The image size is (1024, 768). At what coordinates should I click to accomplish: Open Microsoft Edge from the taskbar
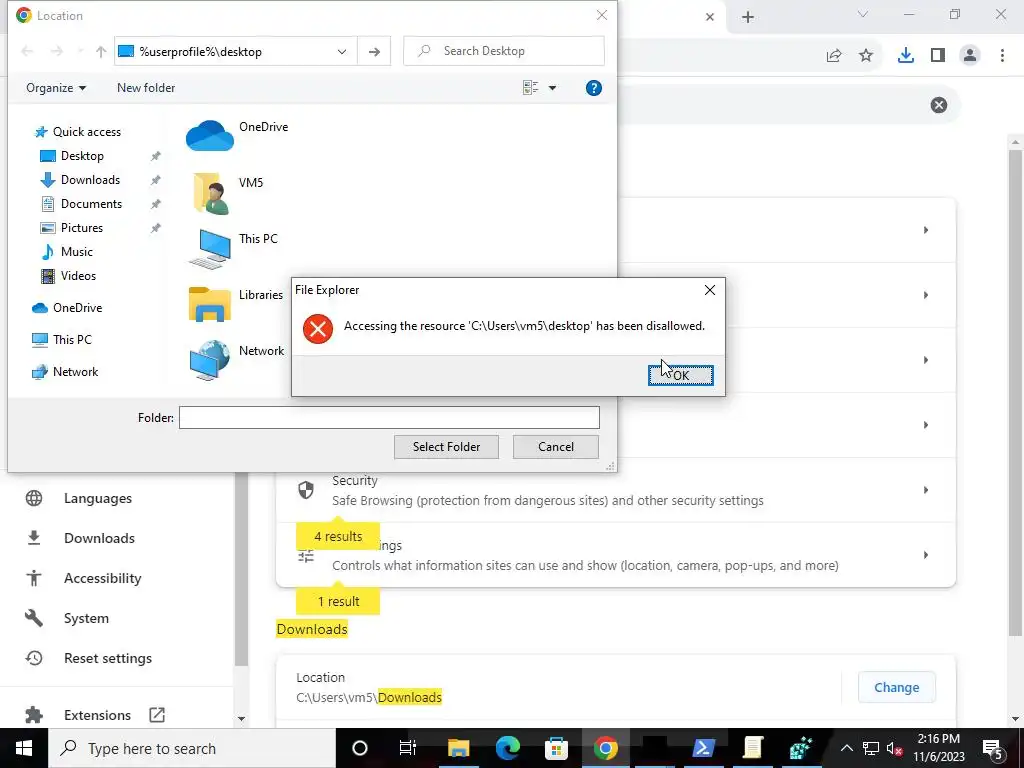point(507,748)
